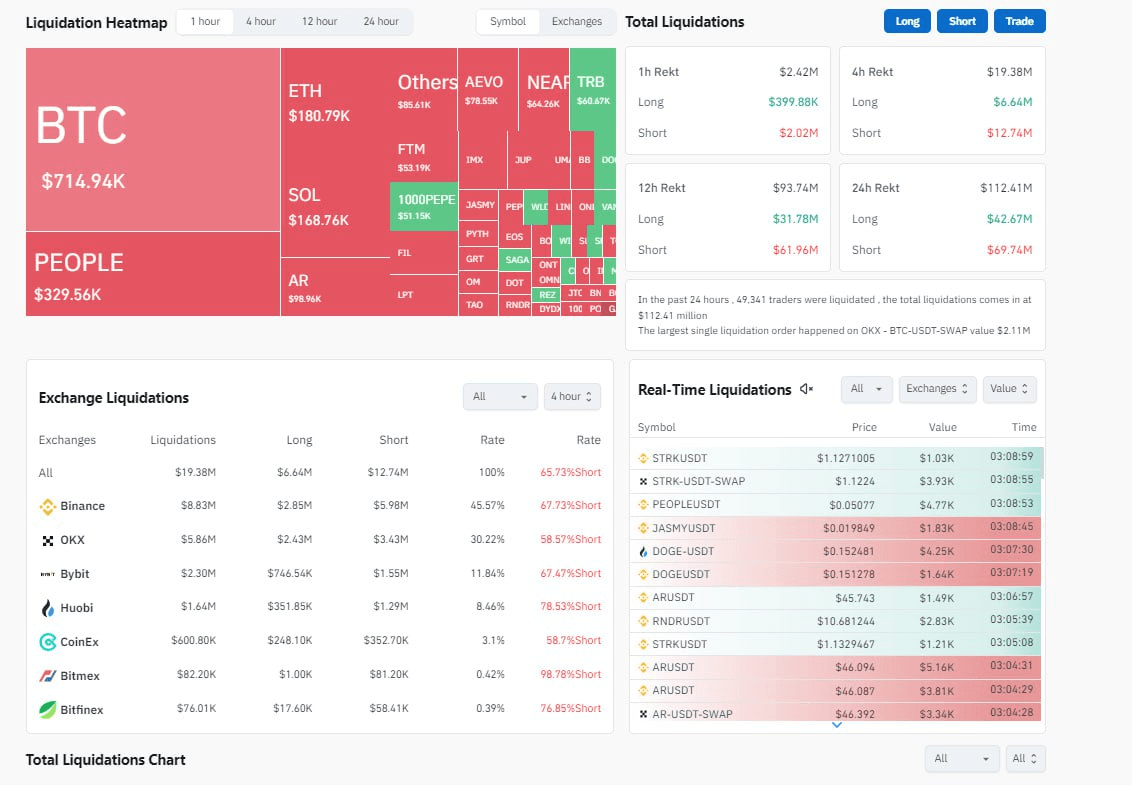Click the OKX icon beside AR-USDT-SWAP
Image resolution: width=1132 pixels, height=785 pixels.
643,714
